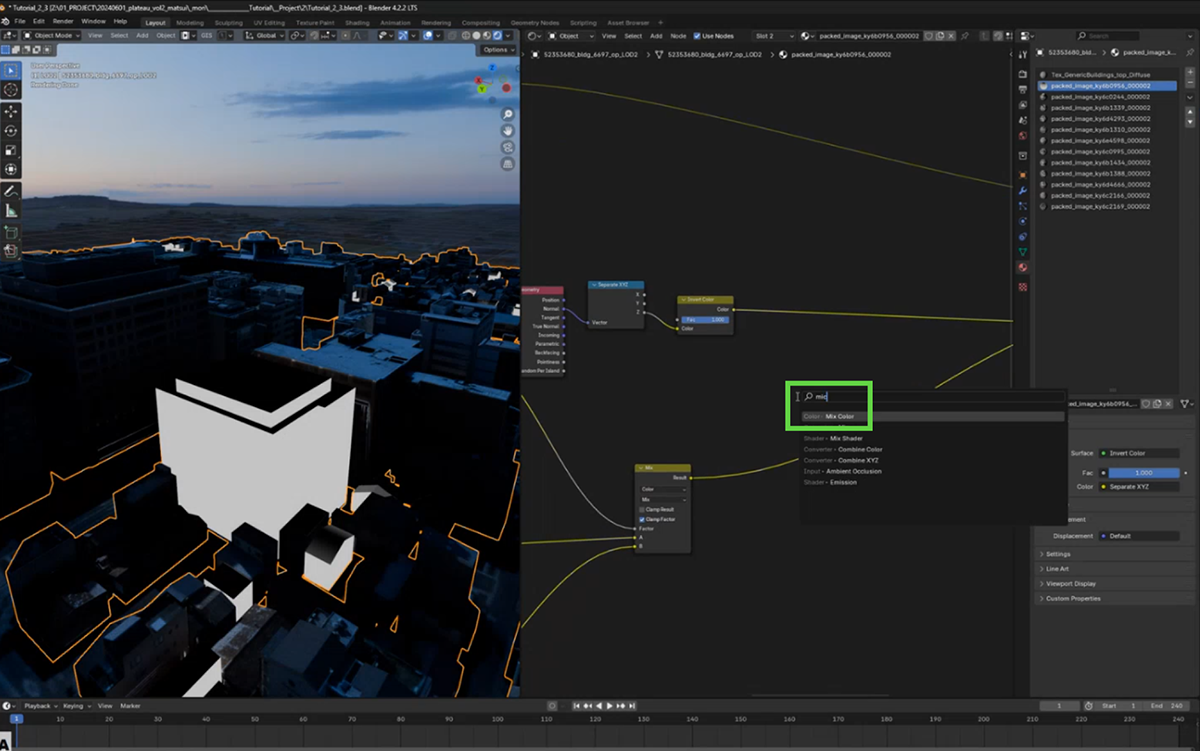1200x751 pixels.
Task: Open the Modifiers wrench properties tab
Action: [x=1023, y=189]
